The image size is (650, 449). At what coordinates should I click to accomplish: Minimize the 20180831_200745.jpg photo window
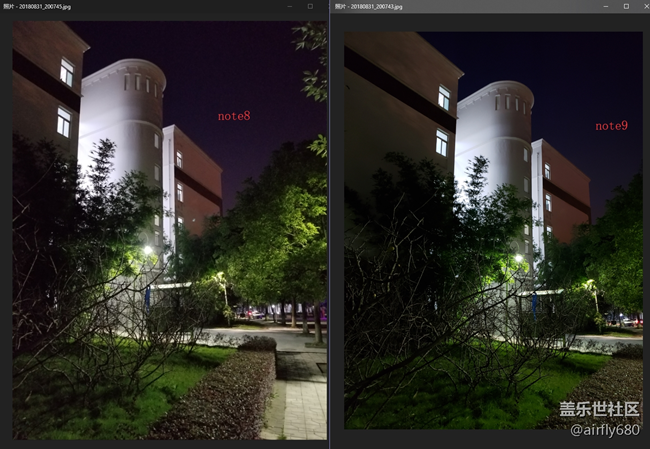289,6
